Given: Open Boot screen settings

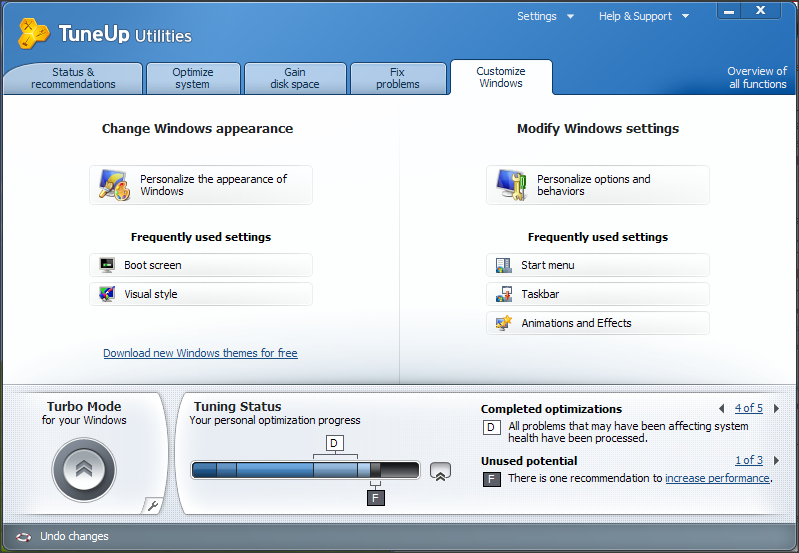Looking at the screenshot, I should point(201,265).
